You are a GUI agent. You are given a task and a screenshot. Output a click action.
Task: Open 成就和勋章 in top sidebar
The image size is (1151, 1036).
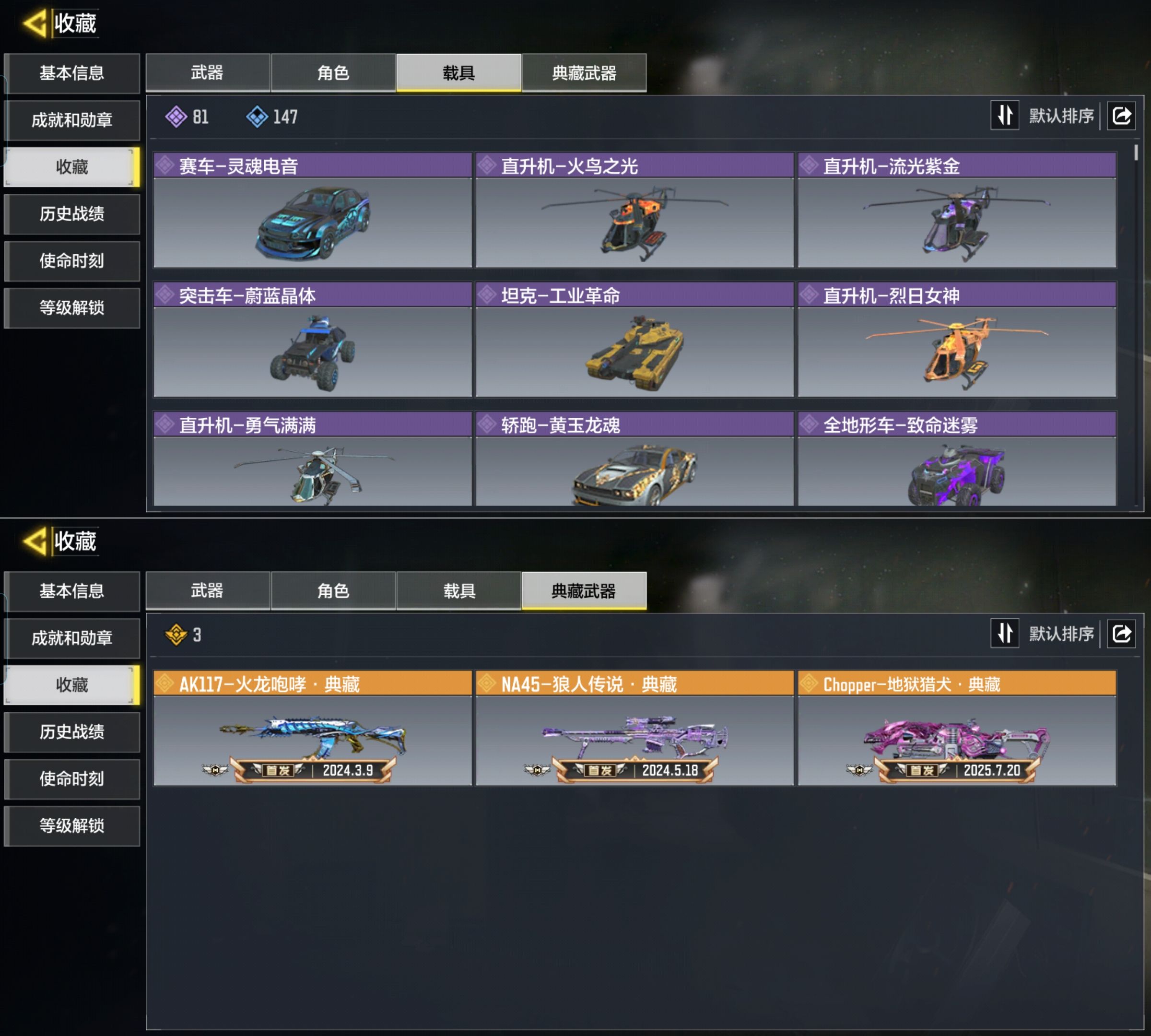pyautogui.click(x=72, y=120)
